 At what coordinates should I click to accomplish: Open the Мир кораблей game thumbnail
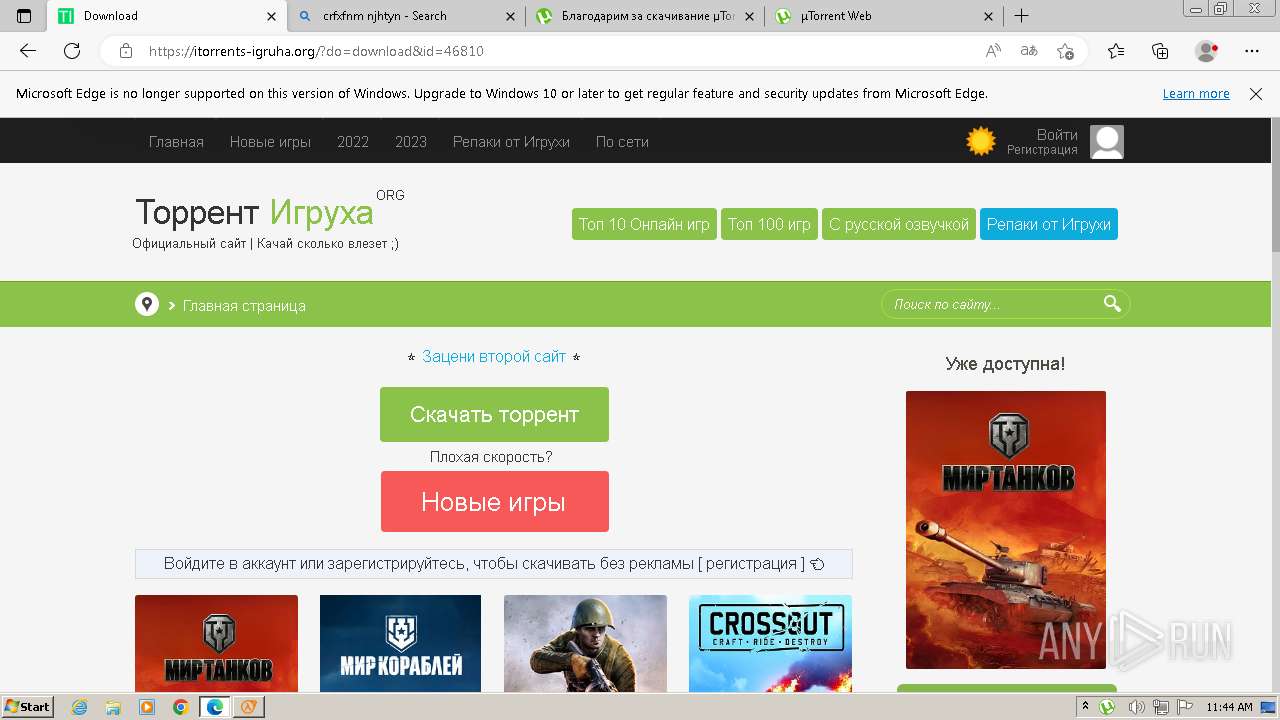tap(400, 643)
